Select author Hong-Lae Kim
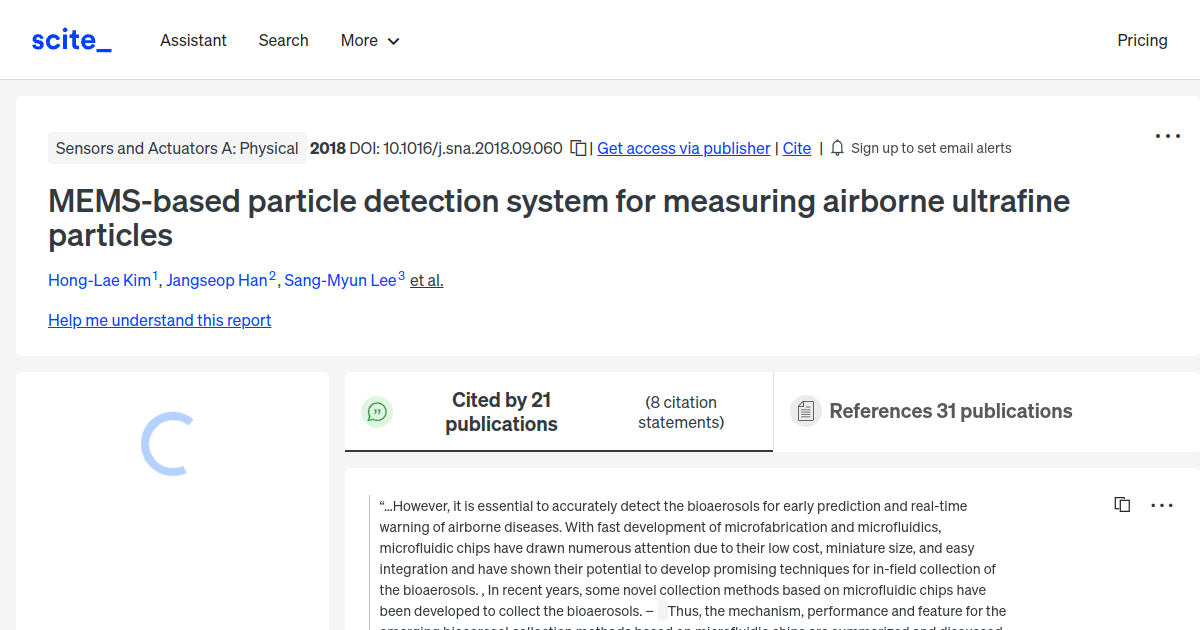Screen dimensions: 1200x630 pos(100,280)
